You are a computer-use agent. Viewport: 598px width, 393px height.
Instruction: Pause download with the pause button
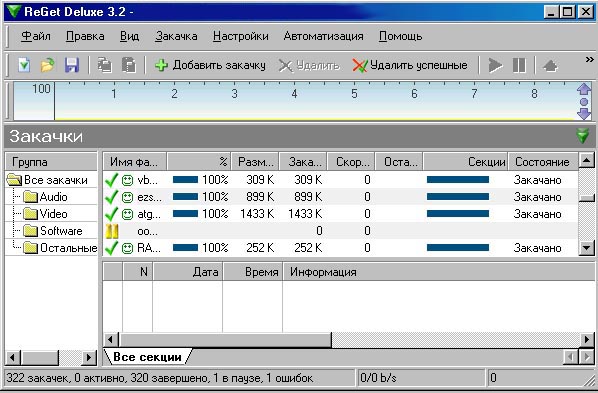coord(519,65)
